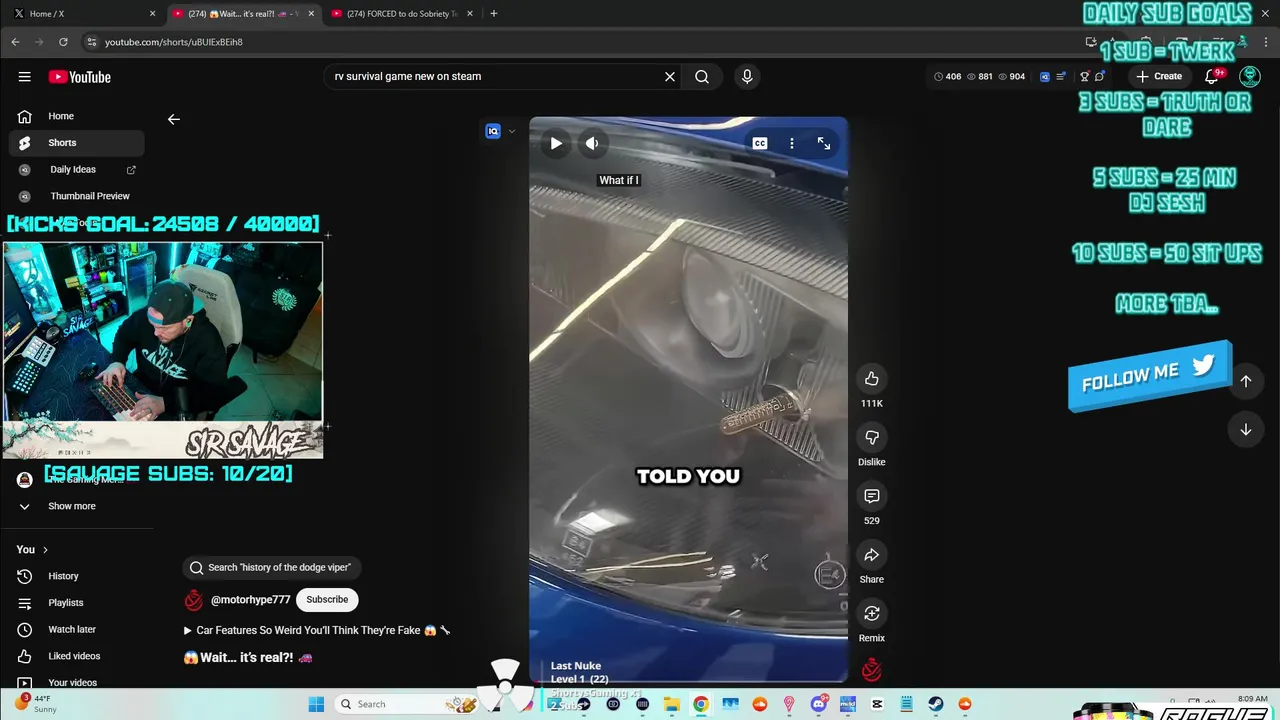
Task: Open the YouTube account avatar menu
Action: tap(1250, 76)
